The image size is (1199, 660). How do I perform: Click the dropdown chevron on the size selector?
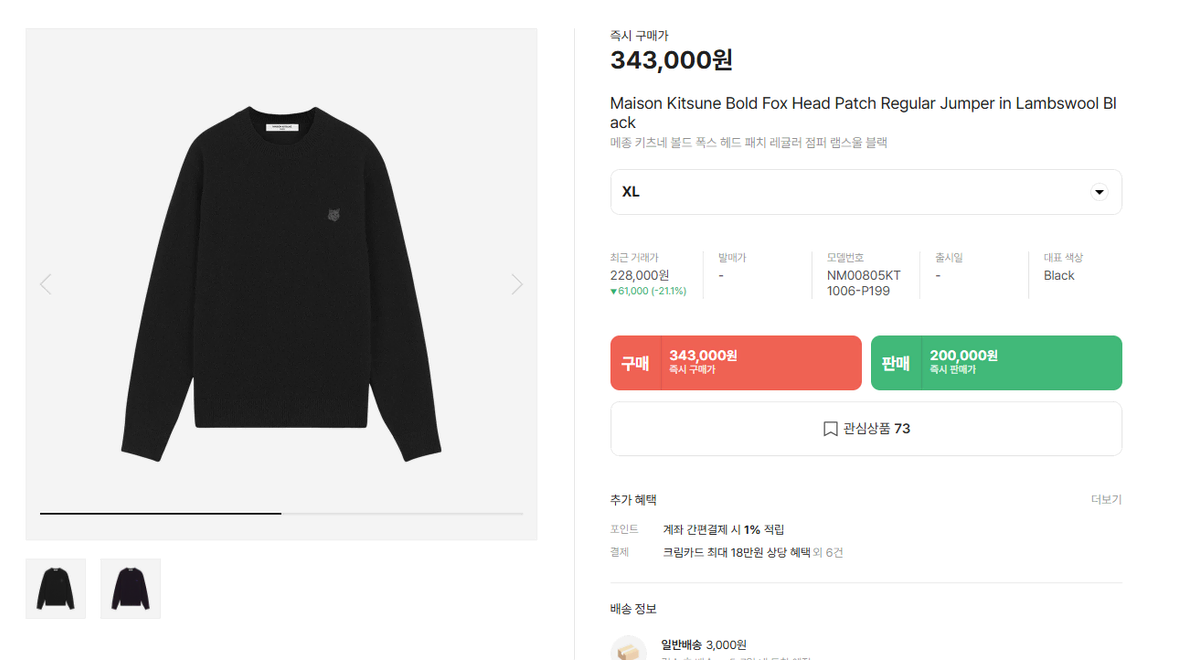pos(1098,191)
